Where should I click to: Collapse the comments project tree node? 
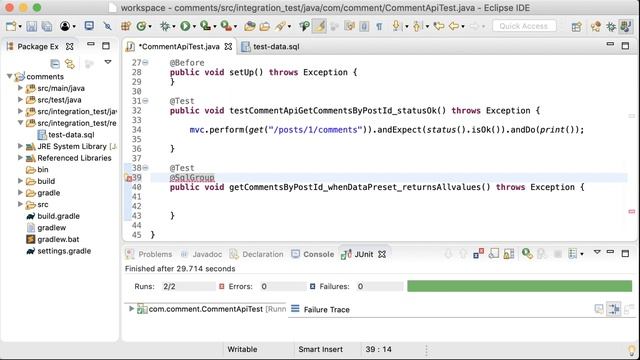click(9, 76)
